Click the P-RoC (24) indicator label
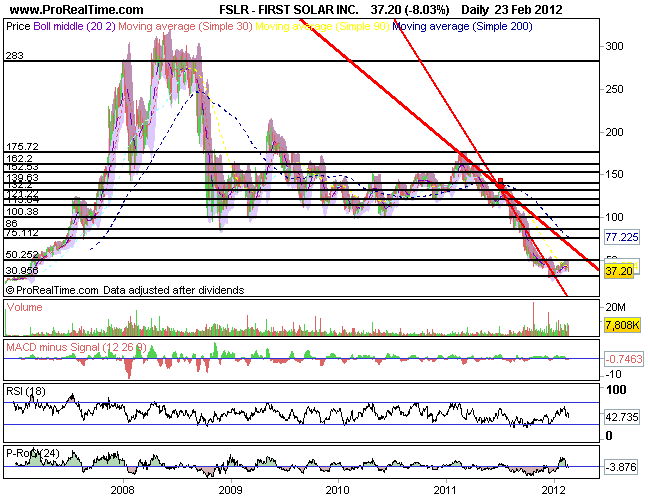This screenshot has width=650, height=500. coord(33,453)
